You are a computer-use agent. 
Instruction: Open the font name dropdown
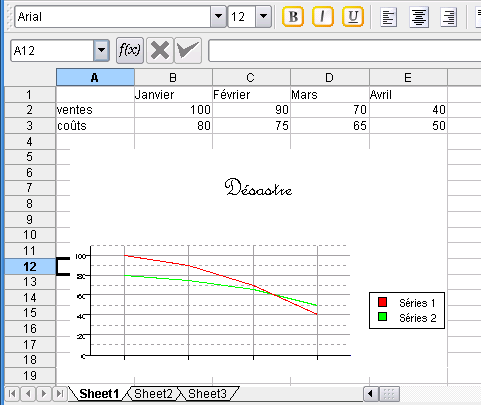(218, 16)
